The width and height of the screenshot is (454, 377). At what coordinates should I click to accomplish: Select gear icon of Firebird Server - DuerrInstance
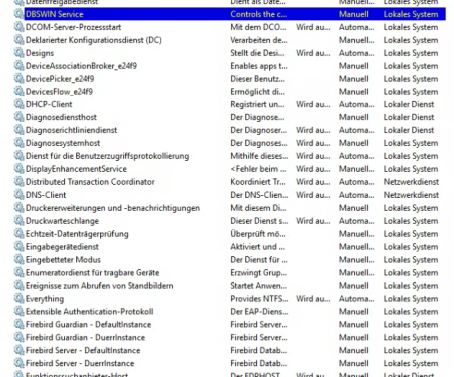coord(19,363)
